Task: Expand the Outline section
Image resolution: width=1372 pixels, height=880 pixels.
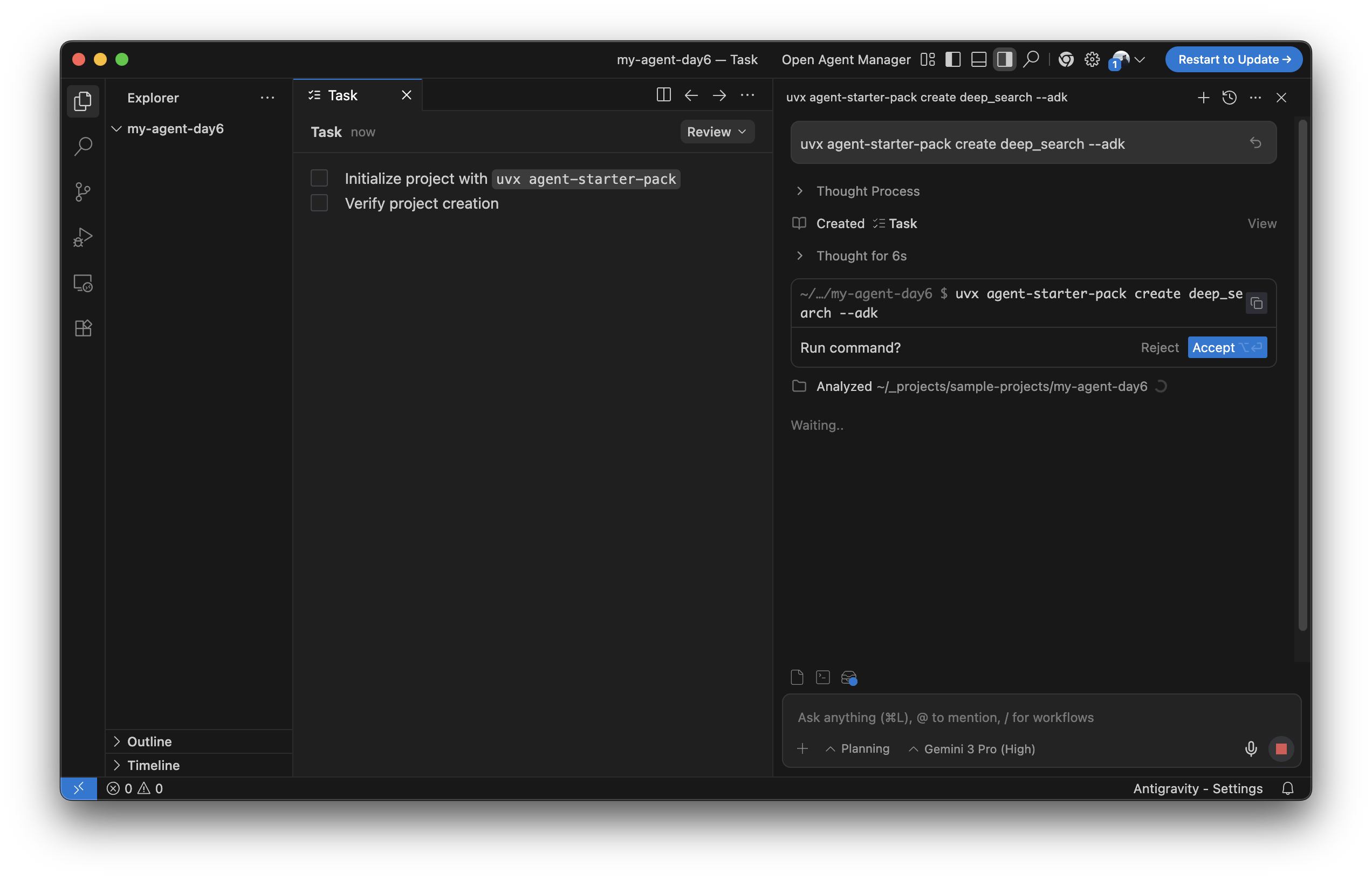Action: (149, 741)
